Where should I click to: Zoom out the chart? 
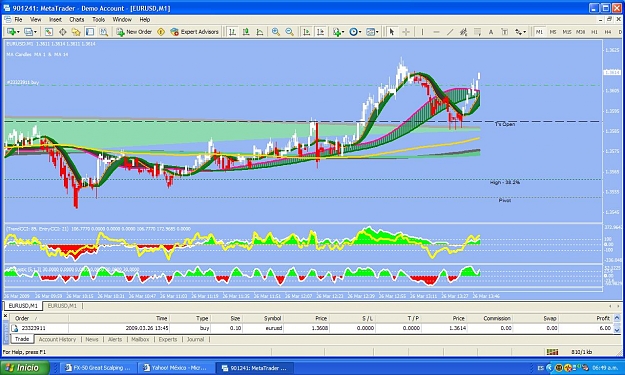[x=289, y=32]
